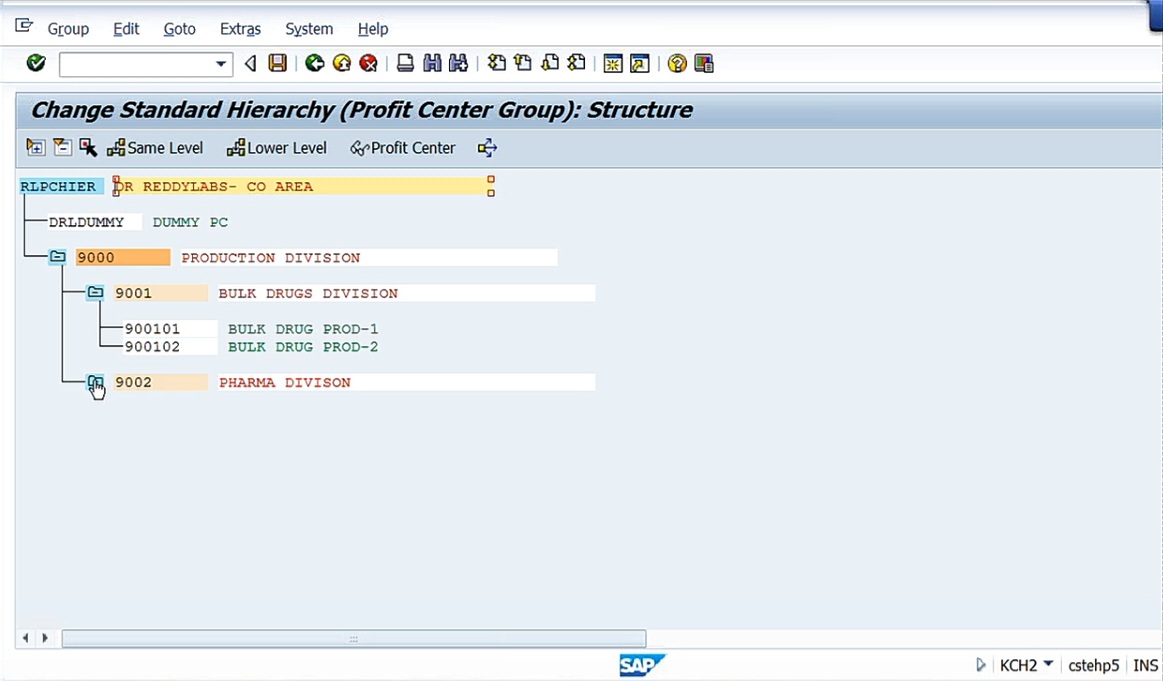Select profit center 900102

(170, 346)
